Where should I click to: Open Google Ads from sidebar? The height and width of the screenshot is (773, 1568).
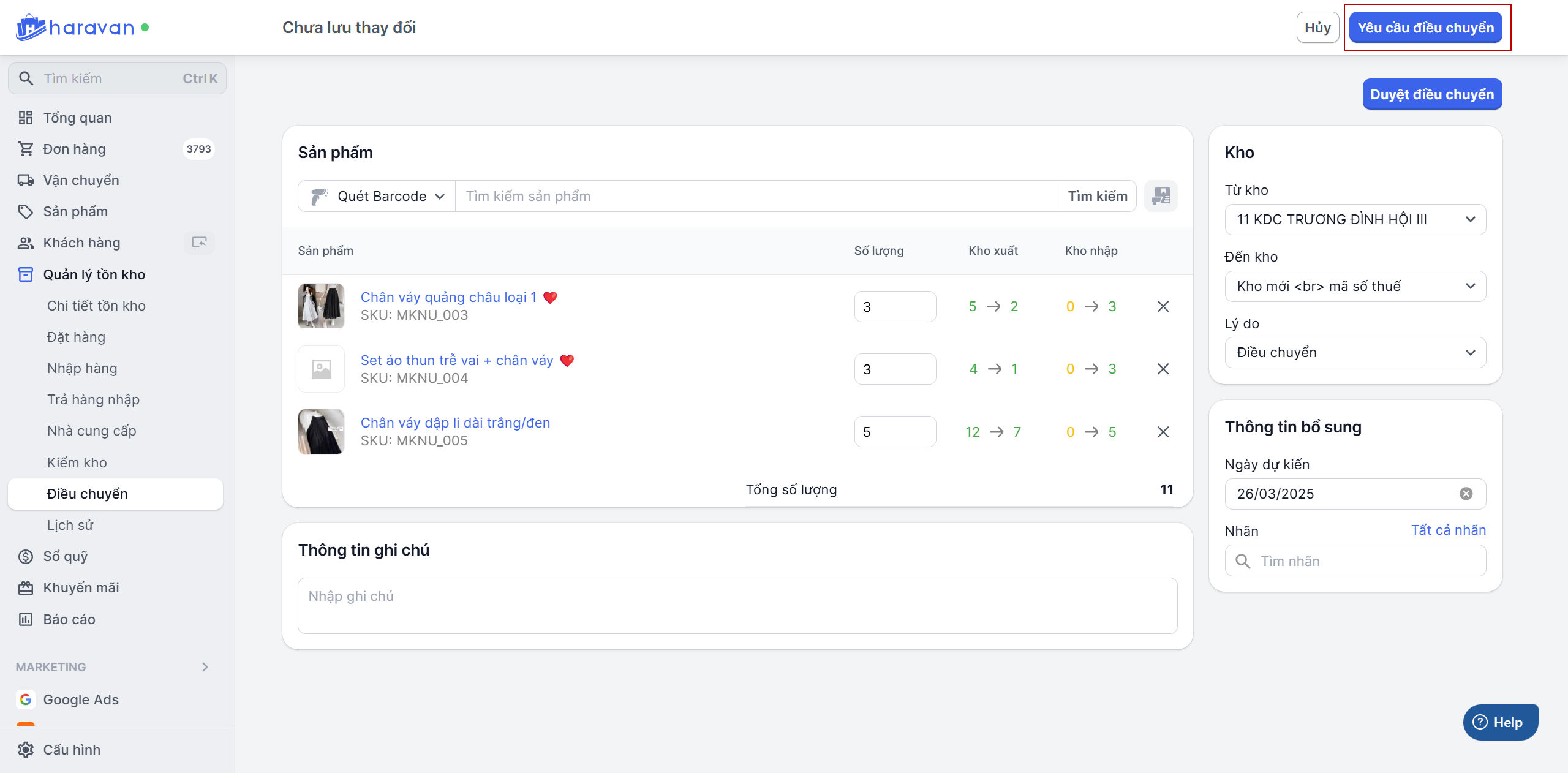(80, 699)
